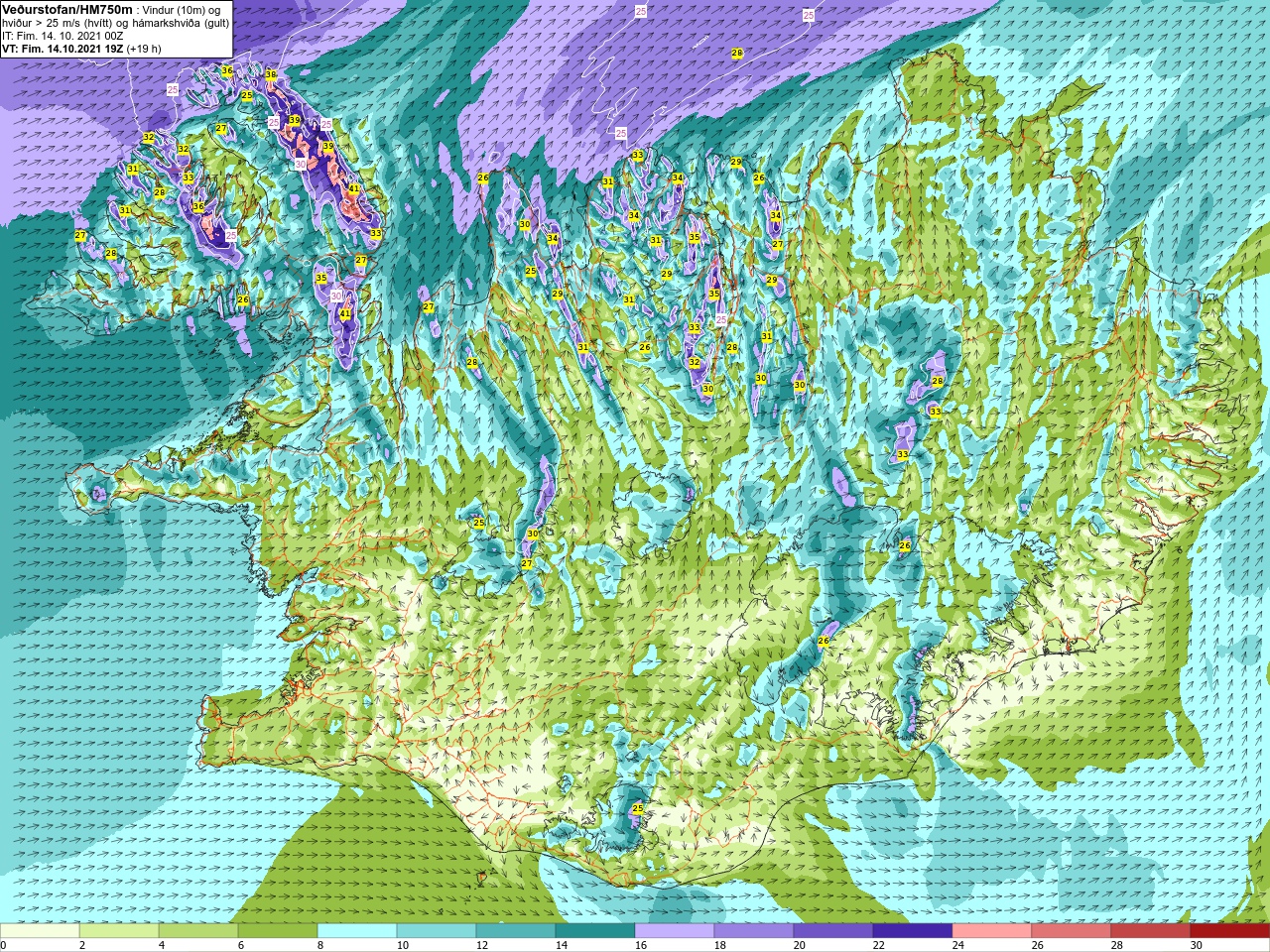This screenshot has height=952, width=1270.
Task: Click the pale yellow 0–2 m/s legend swatch
Action: click(x=40, y=931)
